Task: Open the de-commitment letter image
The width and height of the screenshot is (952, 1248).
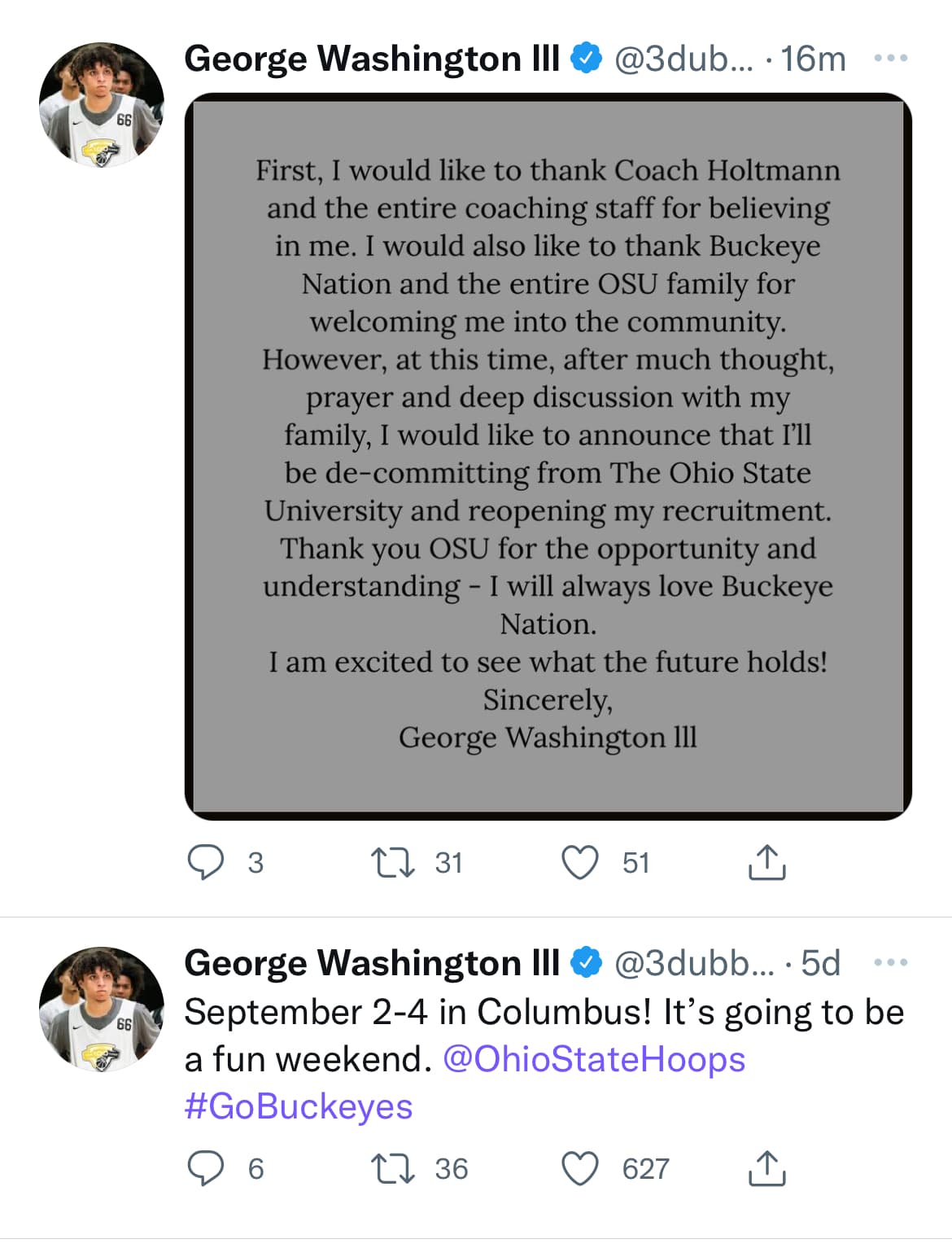Action: click(548, 456)
